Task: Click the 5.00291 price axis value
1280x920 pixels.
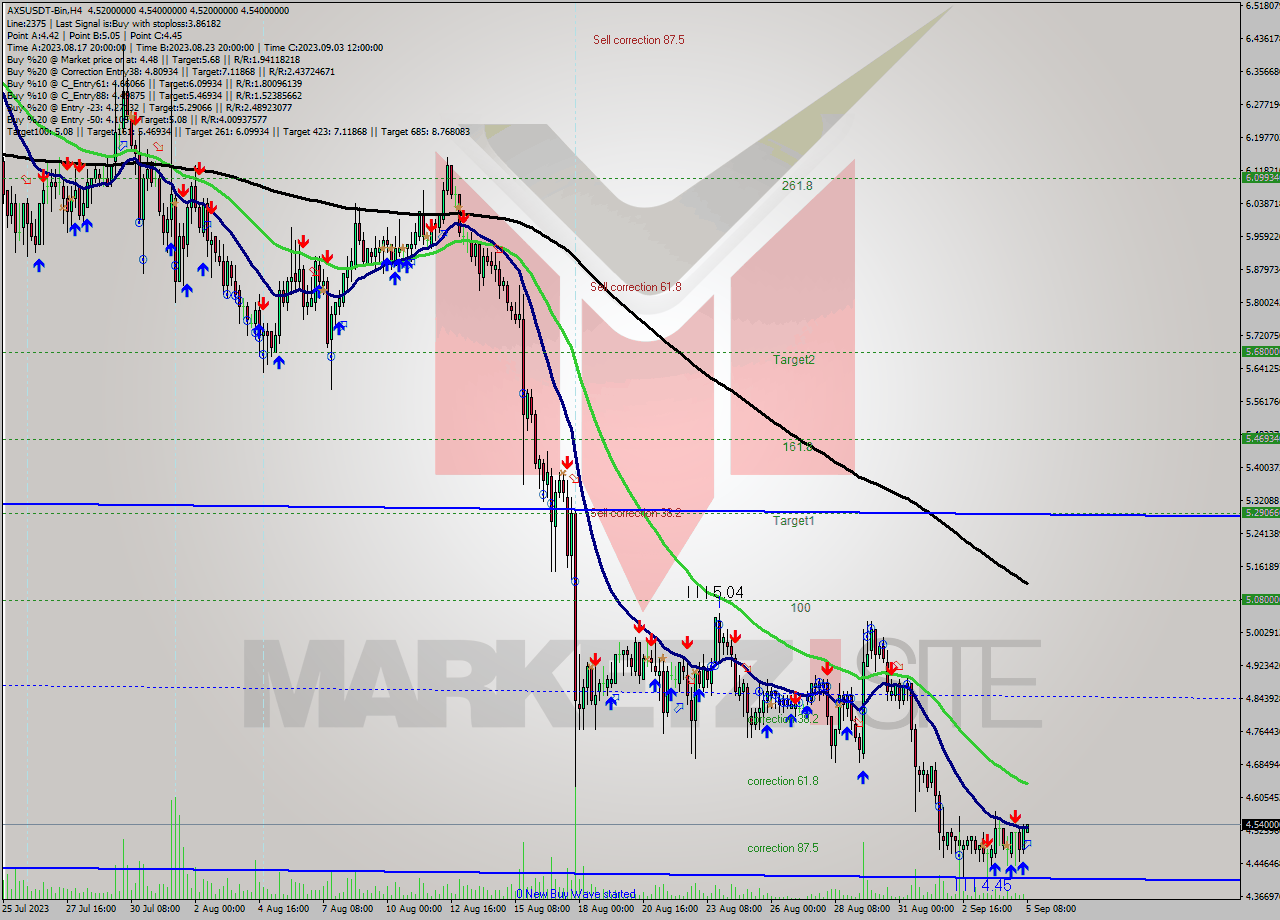Action: click(x=1262, y=632)
